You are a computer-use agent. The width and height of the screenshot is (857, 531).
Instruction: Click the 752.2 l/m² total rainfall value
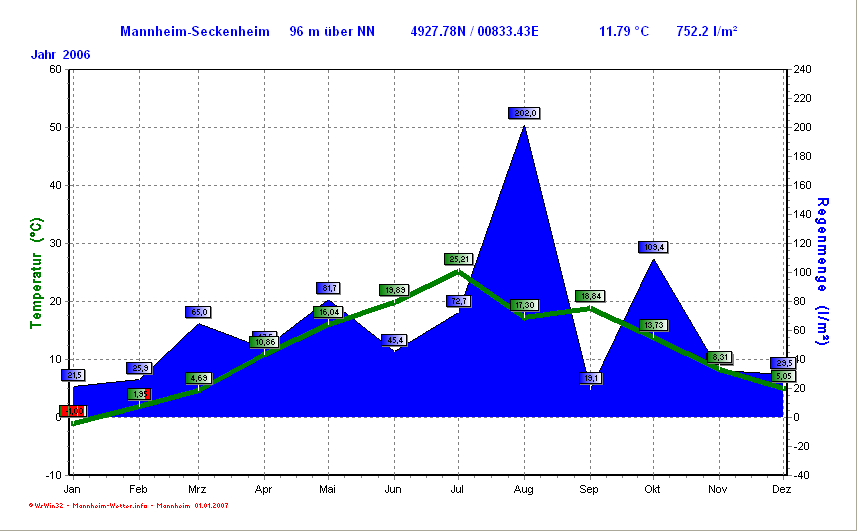point(707,32)
